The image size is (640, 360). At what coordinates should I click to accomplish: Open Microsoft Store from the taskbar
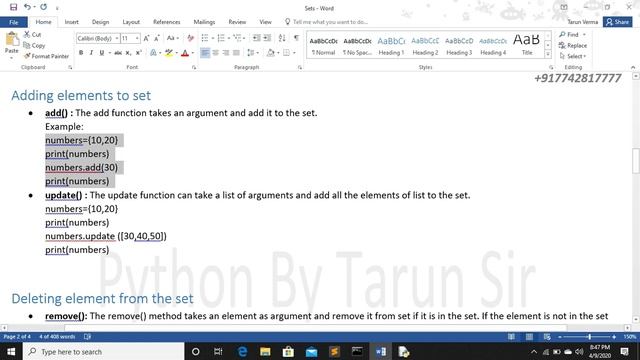288,351
